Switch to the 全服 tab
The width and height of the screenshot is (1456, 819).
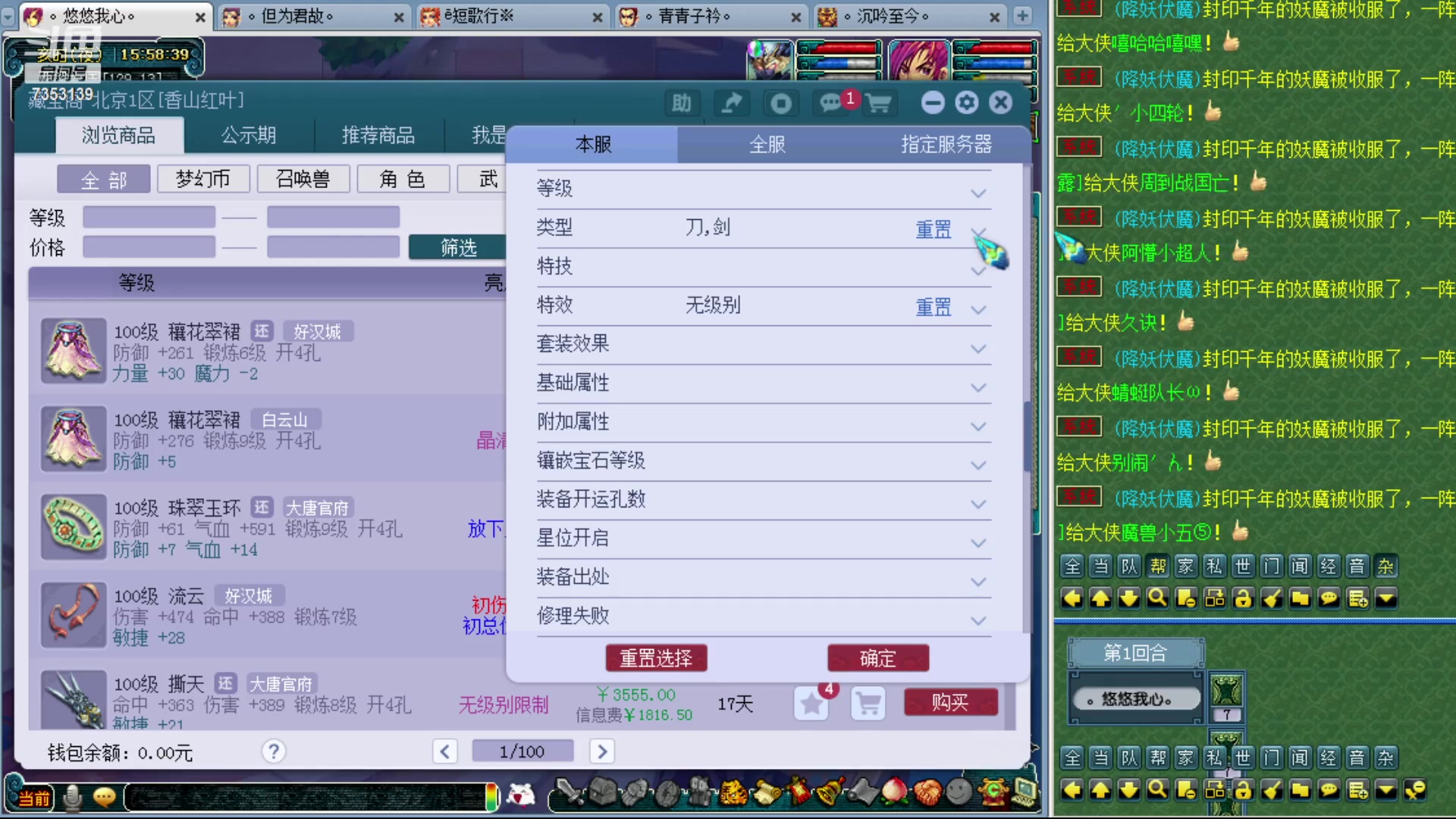[x=767, y=144]
